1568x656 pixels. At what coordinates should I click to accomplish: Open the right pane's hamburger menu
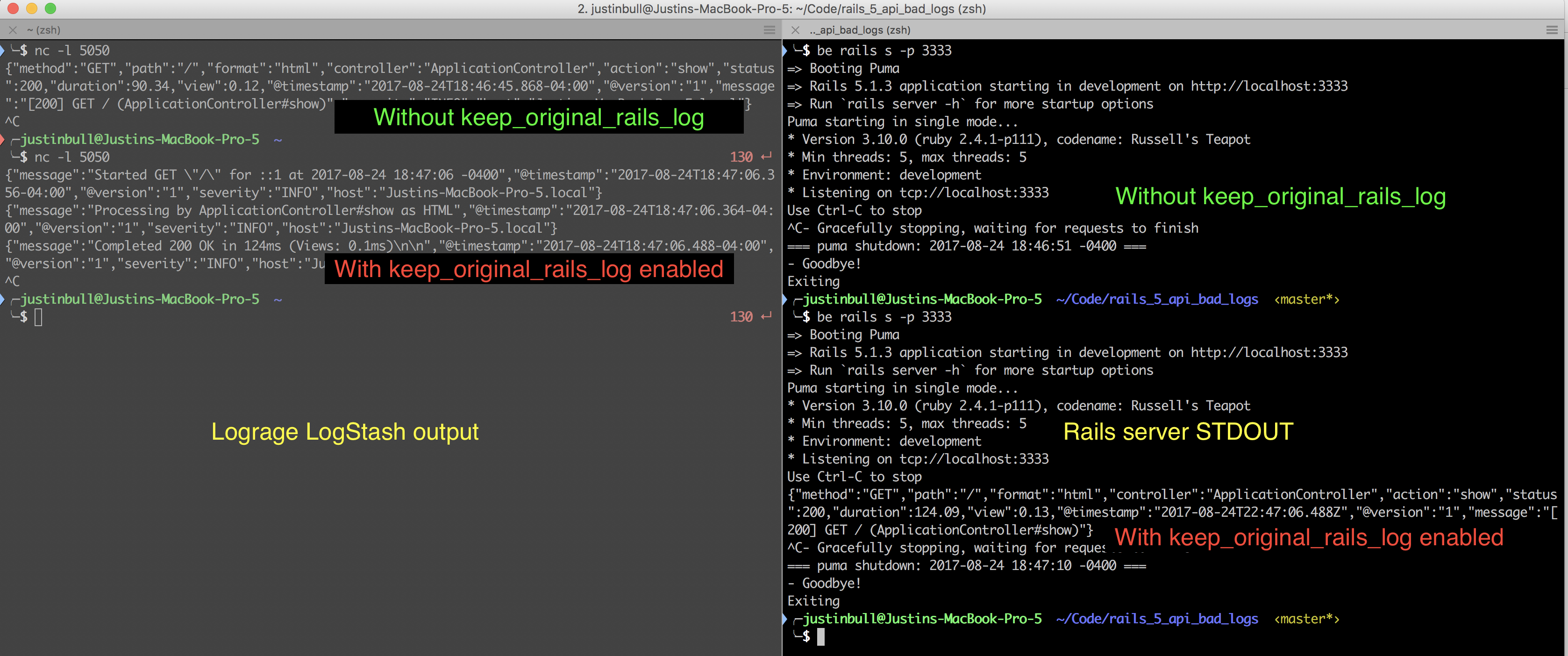[x=1551, y=29]
